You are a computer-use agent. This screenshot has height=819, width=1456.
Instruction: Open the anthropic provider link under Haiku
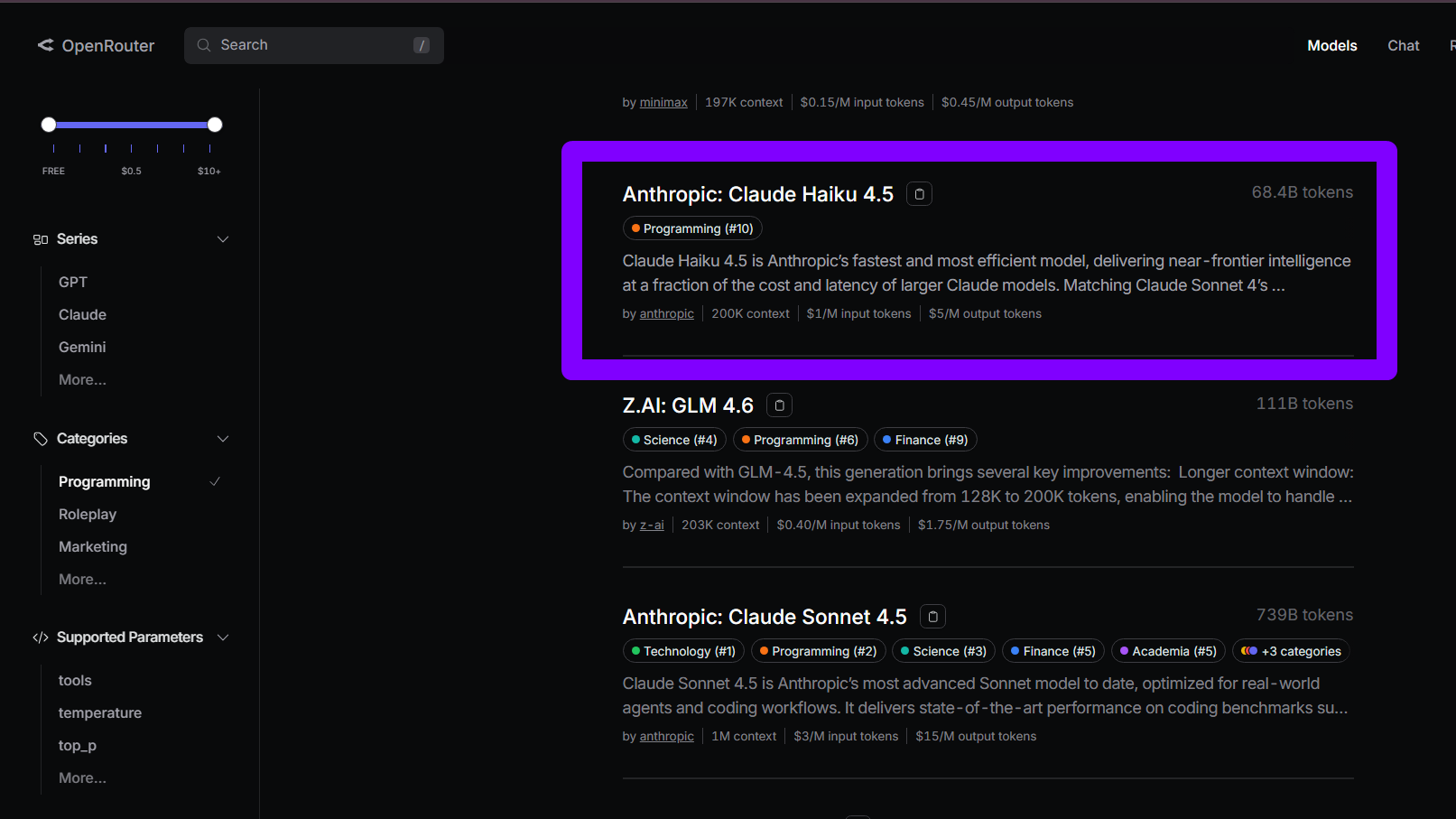point(666,314)
